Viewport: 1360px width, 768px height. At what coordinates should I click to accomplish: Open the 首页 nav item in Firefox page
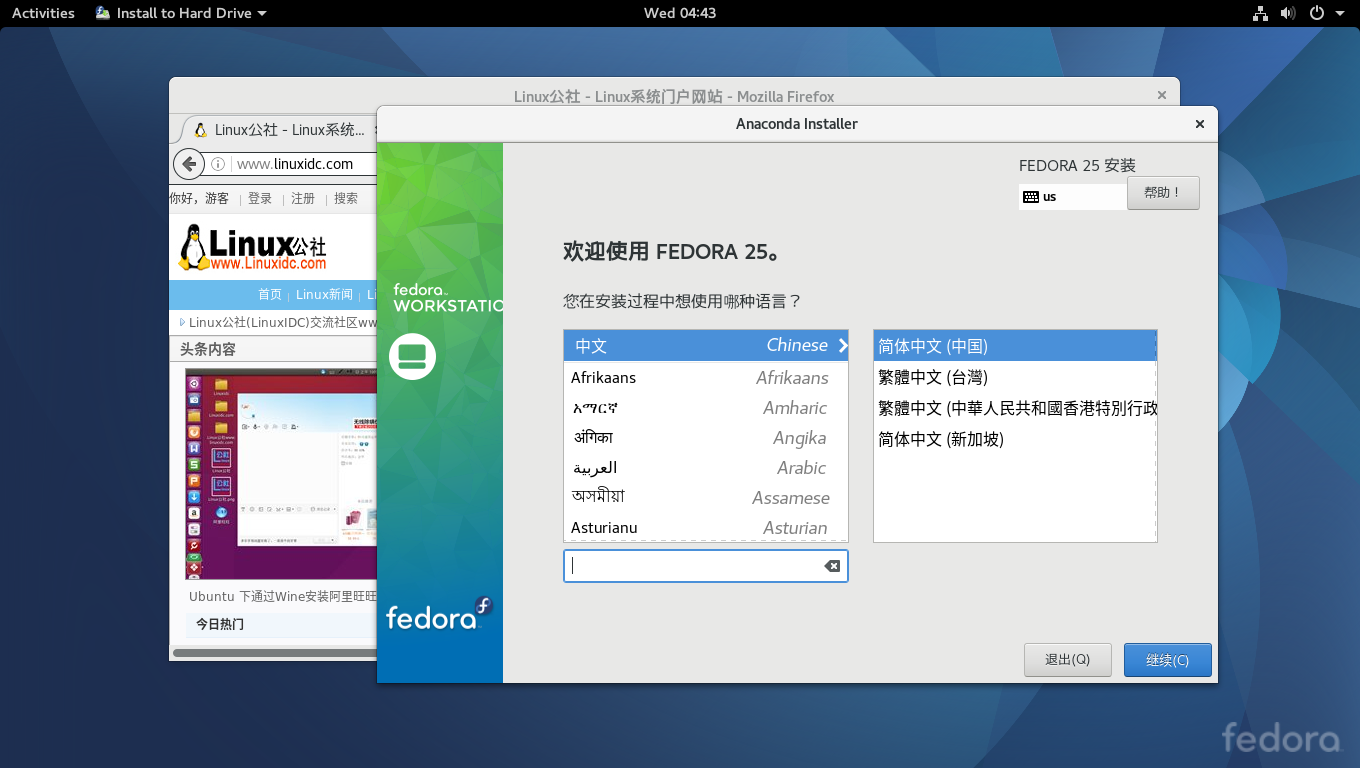[270, 294]
